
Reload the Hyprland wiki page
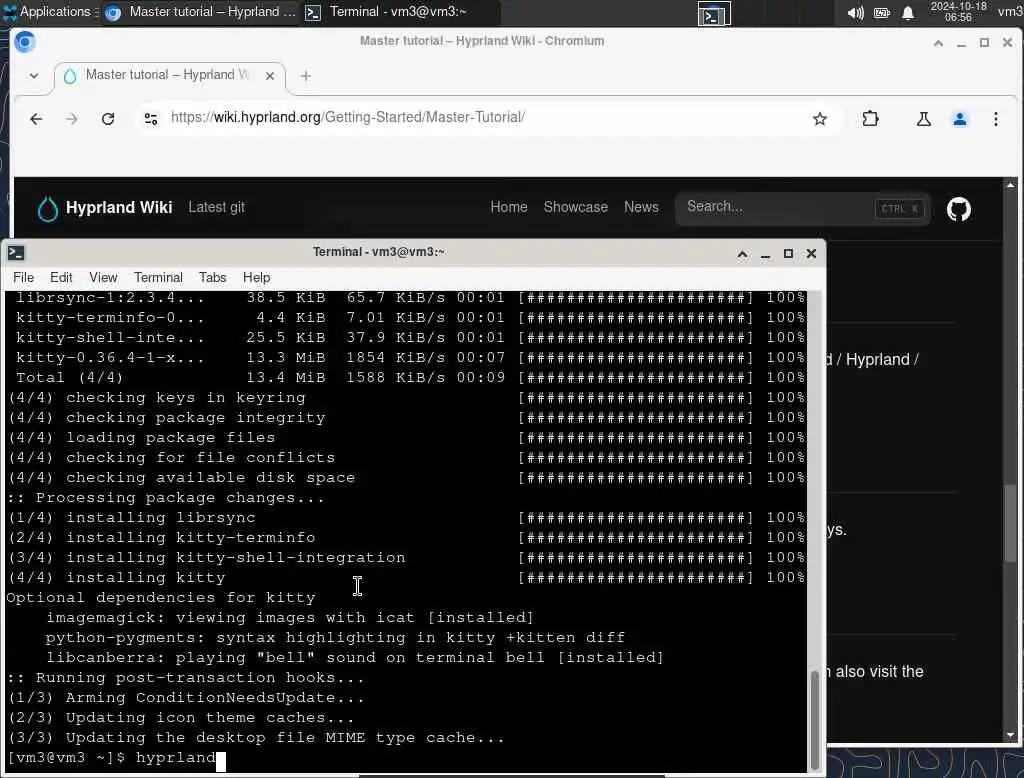tap(108, 119)
